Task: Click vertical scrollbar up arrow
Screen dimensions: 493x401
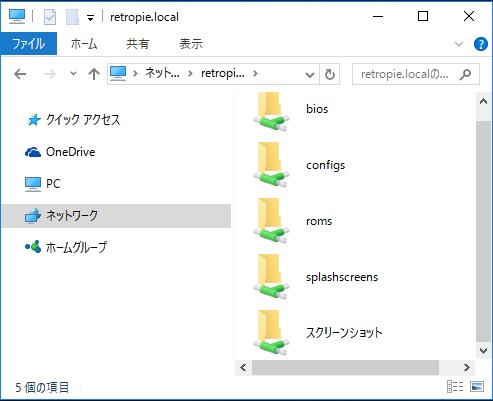Action: coord(483,102)
